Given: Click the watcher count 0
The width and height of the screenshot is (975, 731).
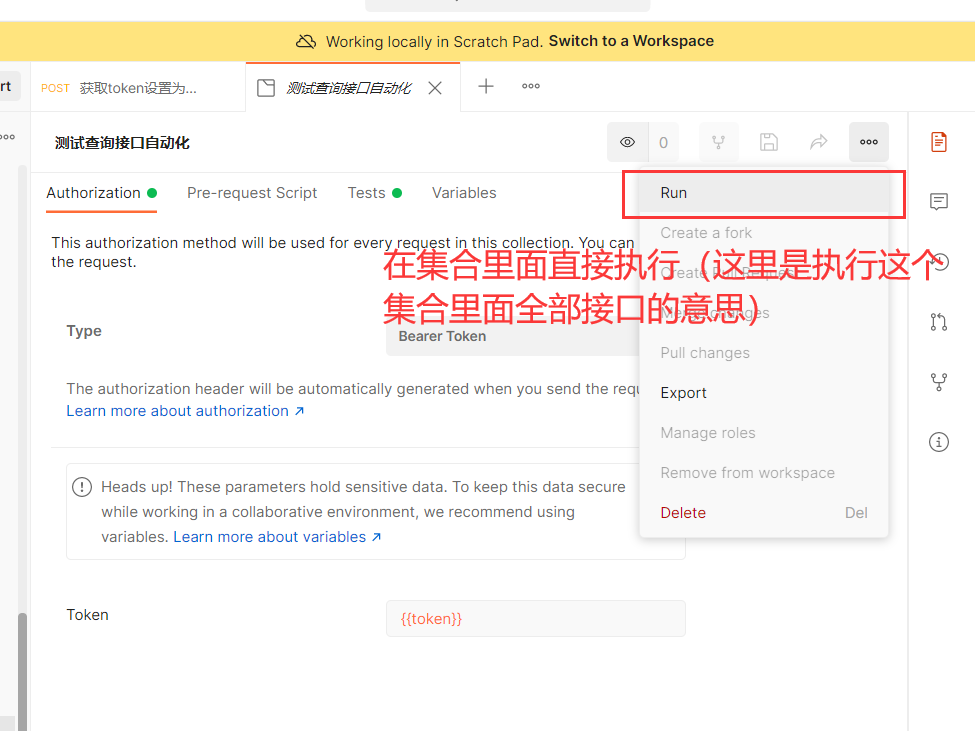Looking at the screenshot, I should (x=663, y=143).
